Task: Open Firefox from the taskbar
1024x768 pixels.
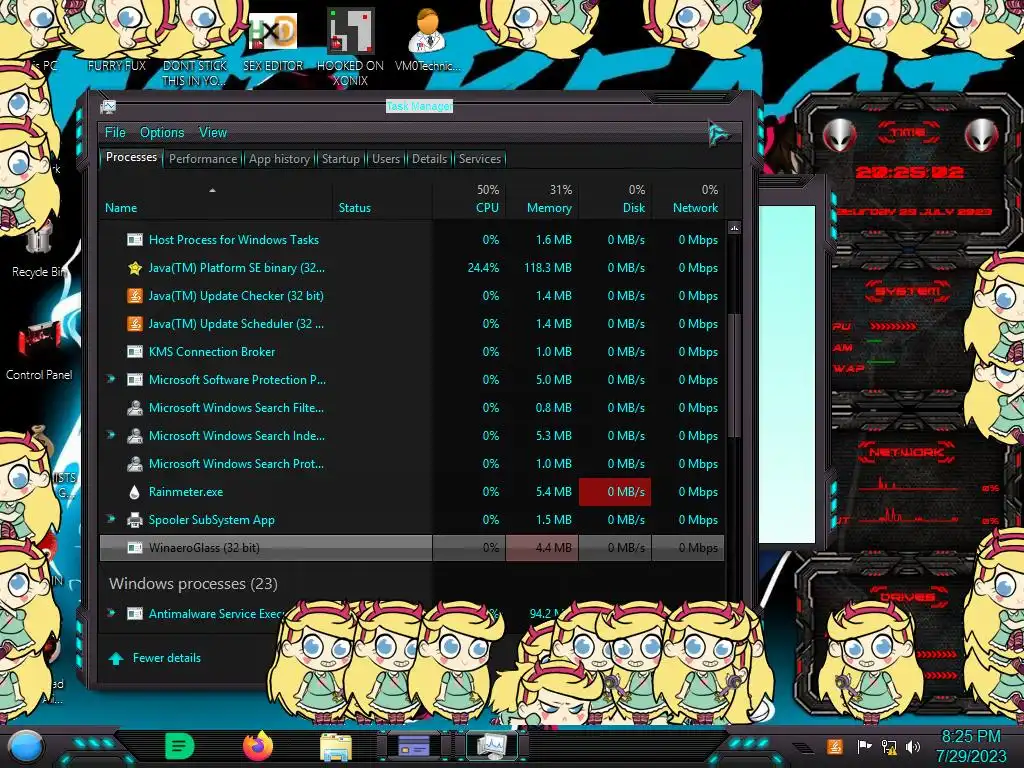Action: click(258, 746)
